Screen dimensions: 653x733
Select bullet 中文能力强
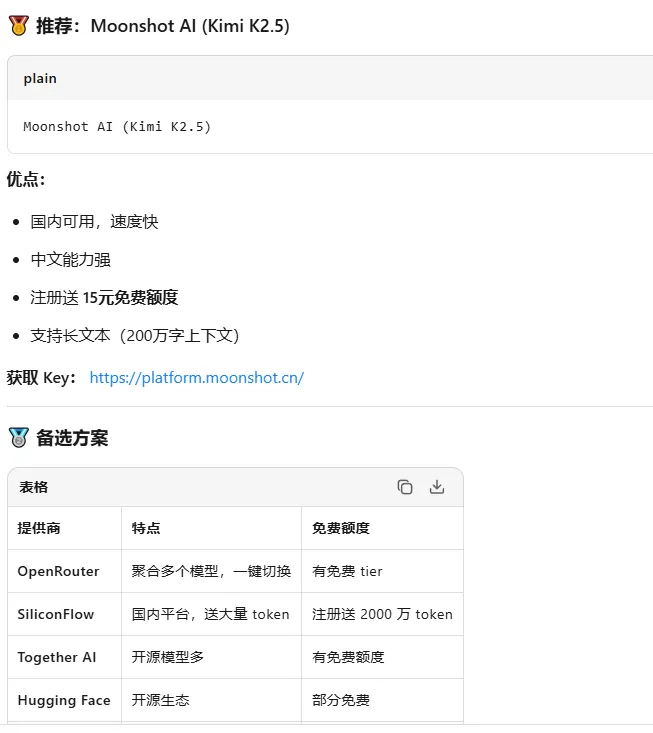click(71, 259)
